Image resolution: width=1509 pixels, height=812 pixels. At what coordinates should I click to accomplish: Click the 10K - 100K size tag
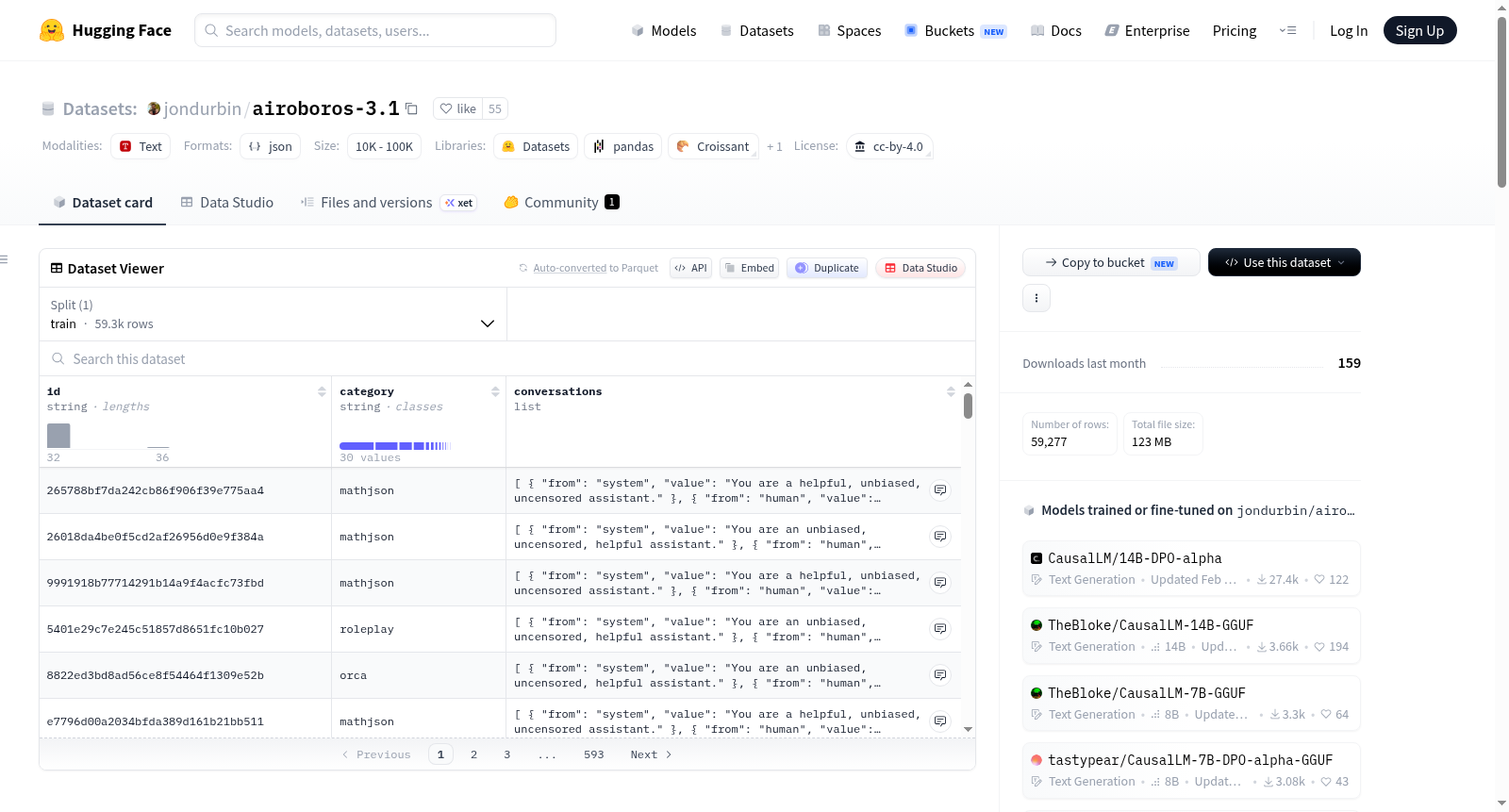[384, 146]
